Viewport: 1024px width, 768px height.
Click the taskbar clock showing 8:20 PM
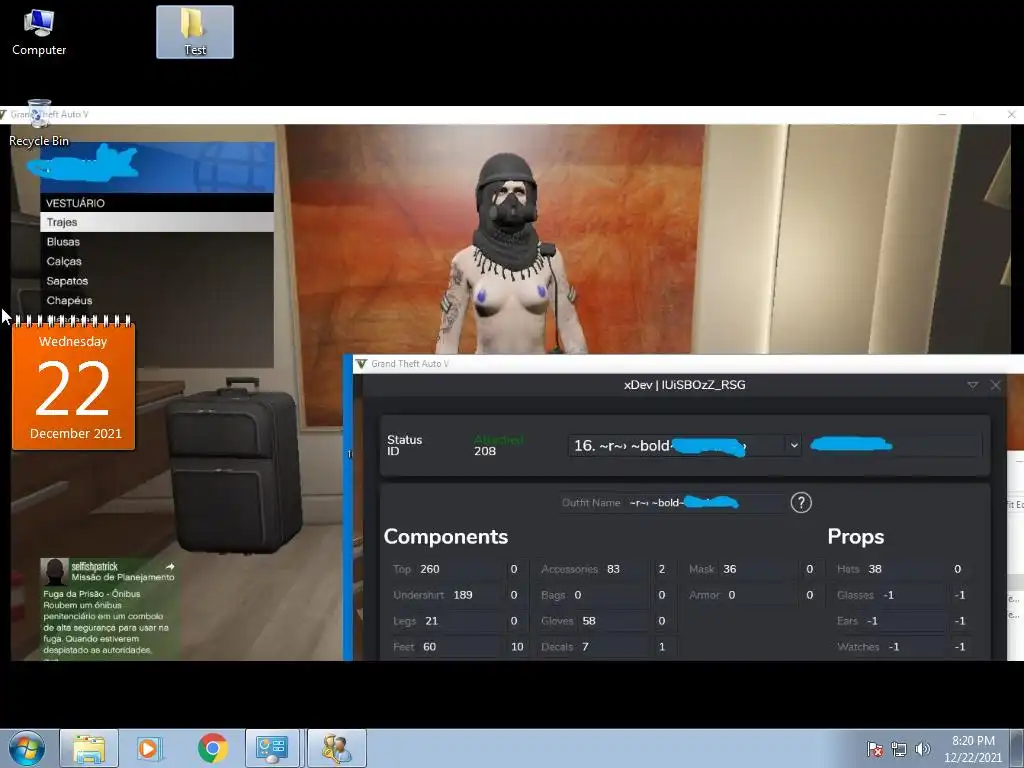pyautogui.click(x=972, y=749)
